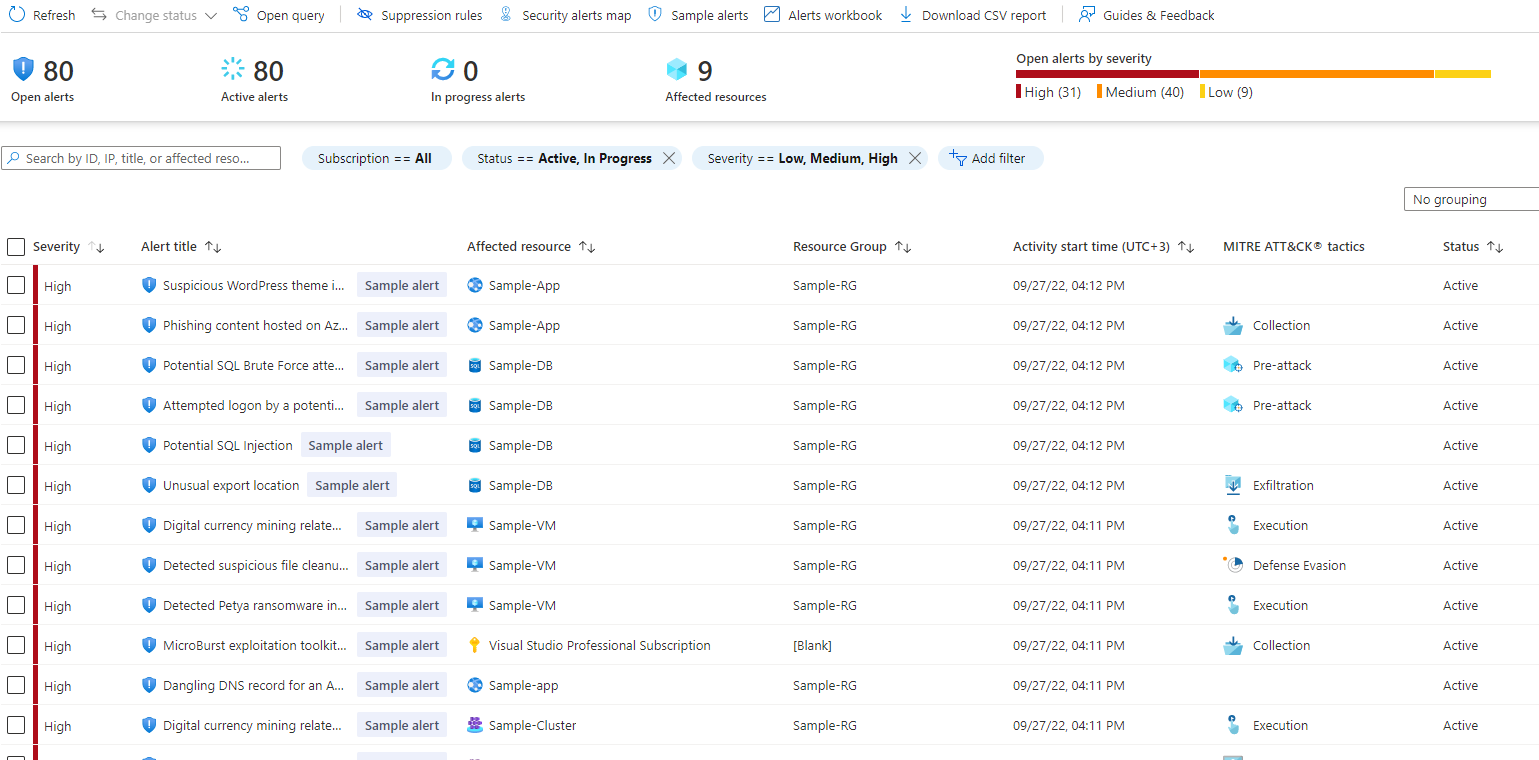Viewport: 1539px width, 760px height.
Task: Click the Open query icon
Action: click(241, 15)
